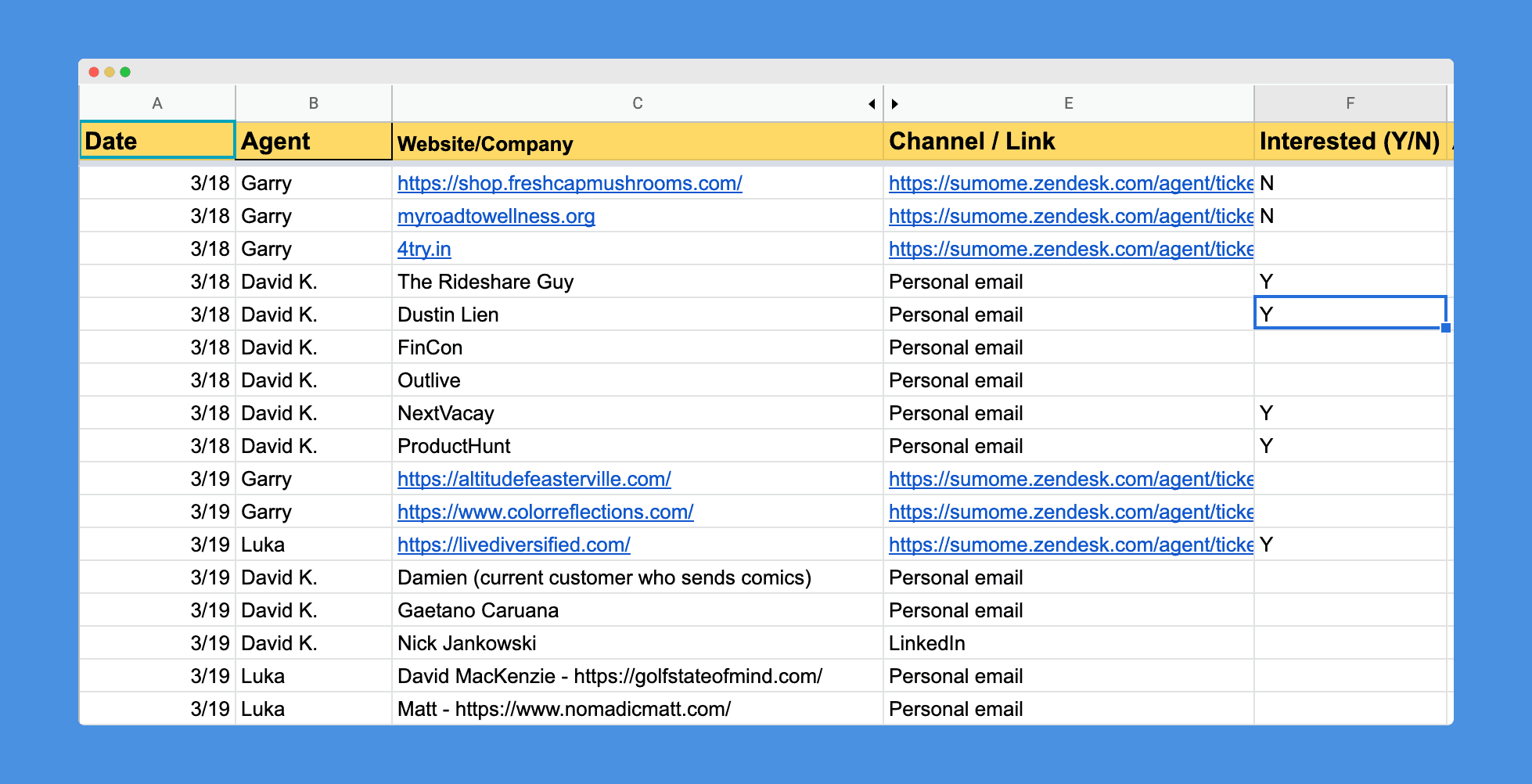Open the altitudefeasterville.com link

(x=534, y=479)
